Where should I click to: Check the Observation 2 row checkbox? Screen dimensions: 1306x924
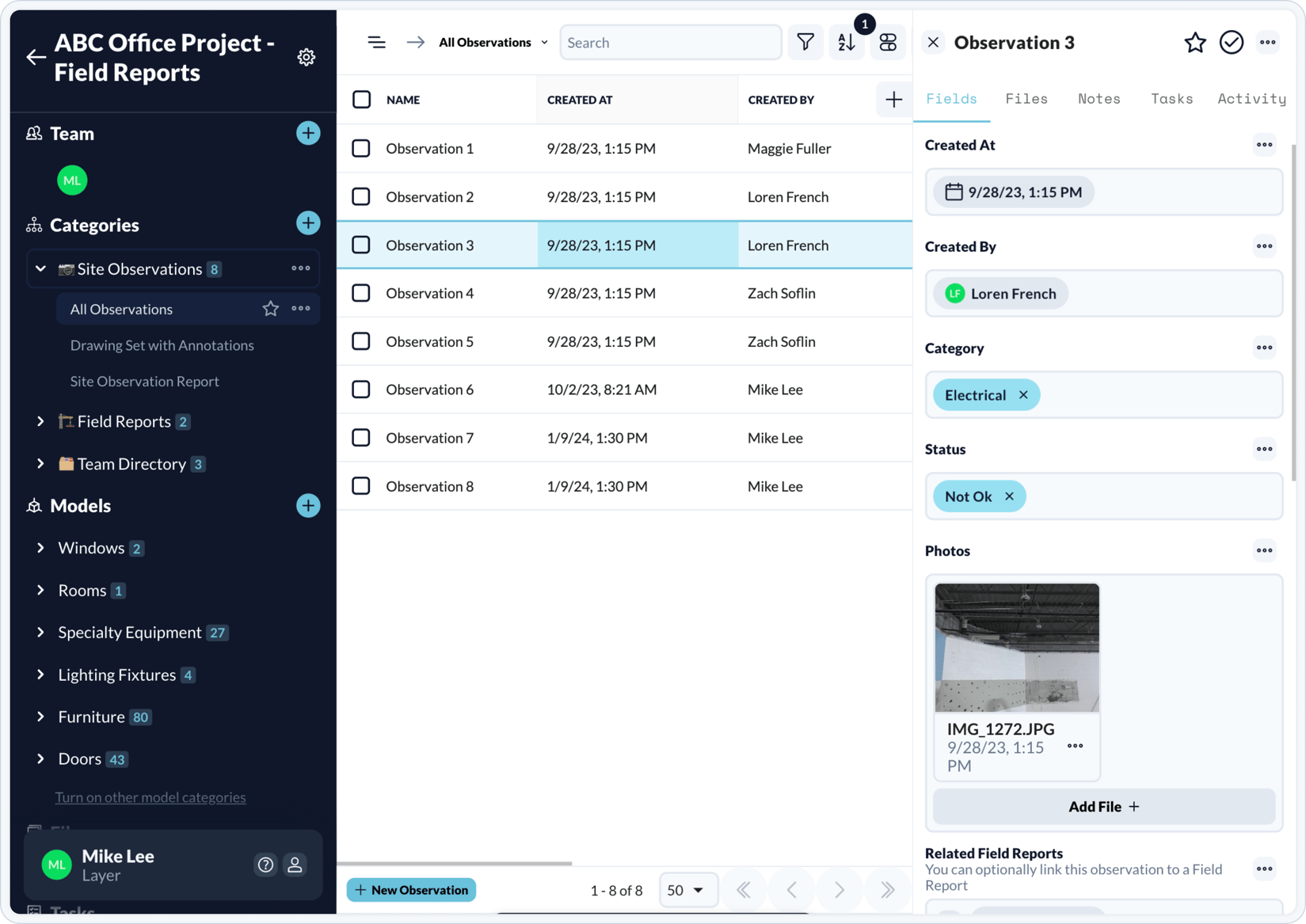pos(361,196)
